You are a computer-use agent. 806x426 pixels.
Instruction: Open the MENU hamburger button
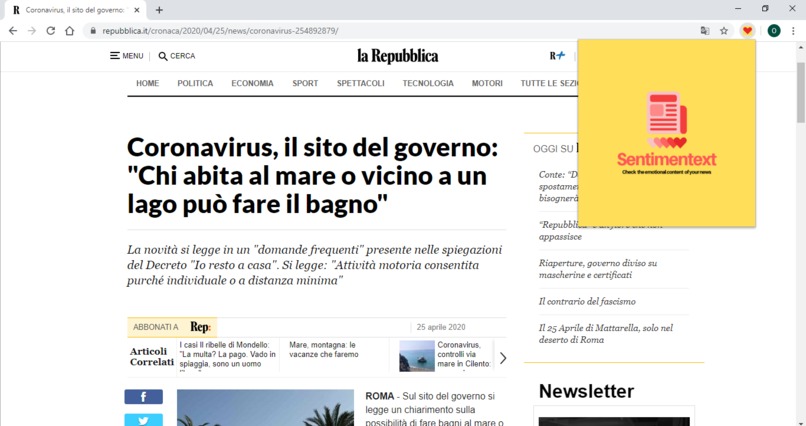126,55
